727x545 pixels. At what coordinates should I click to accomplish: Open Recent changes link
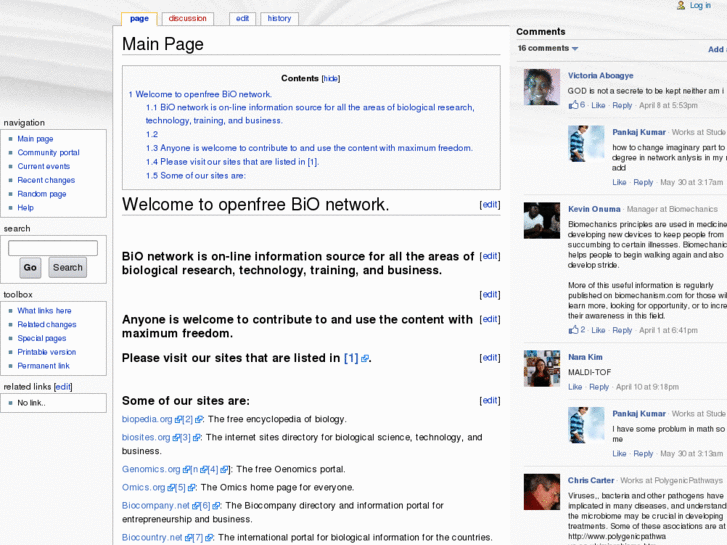pyautogui.click(x=46, y=180)
